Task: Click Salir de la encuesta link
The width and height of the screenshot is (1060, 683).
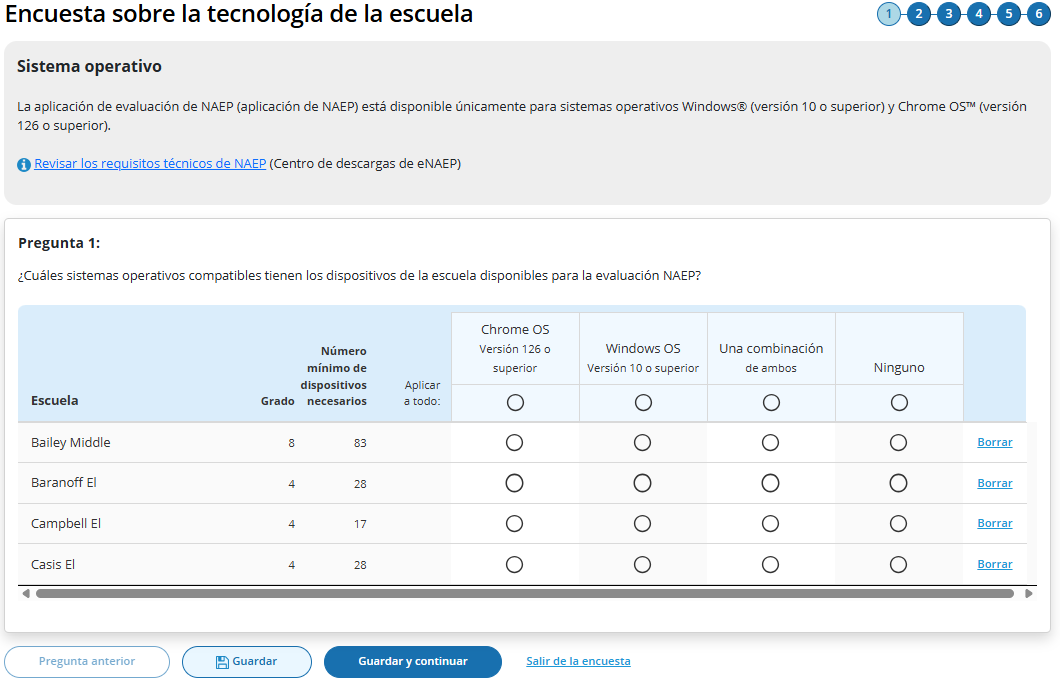Action: pos(578,661)
